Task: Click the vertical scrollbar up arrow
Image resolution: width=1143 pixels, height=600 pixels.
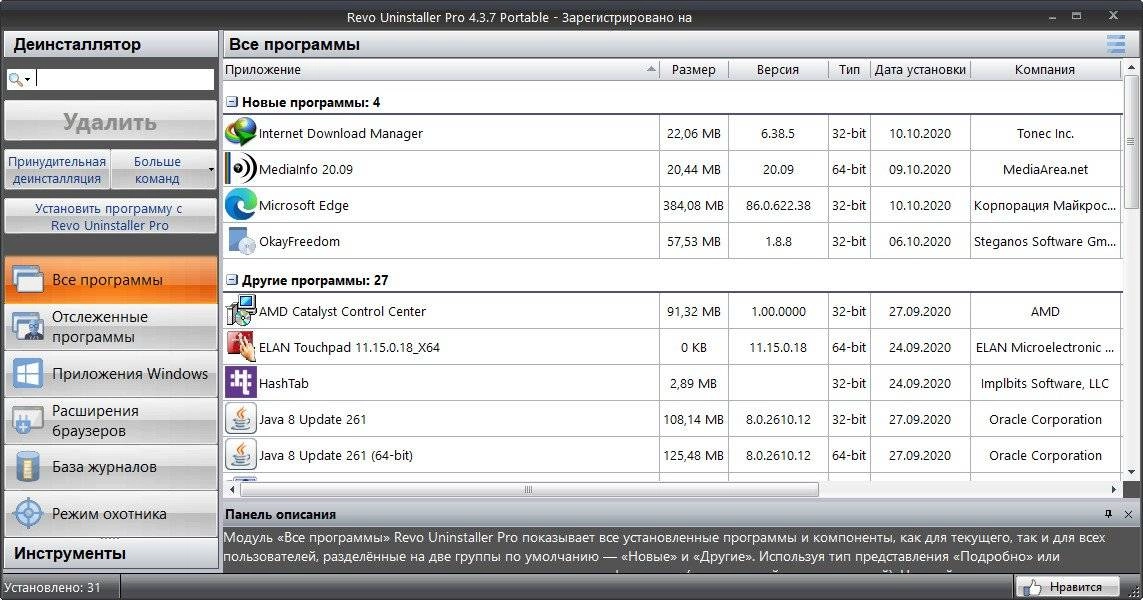Action: (1131, 68)
